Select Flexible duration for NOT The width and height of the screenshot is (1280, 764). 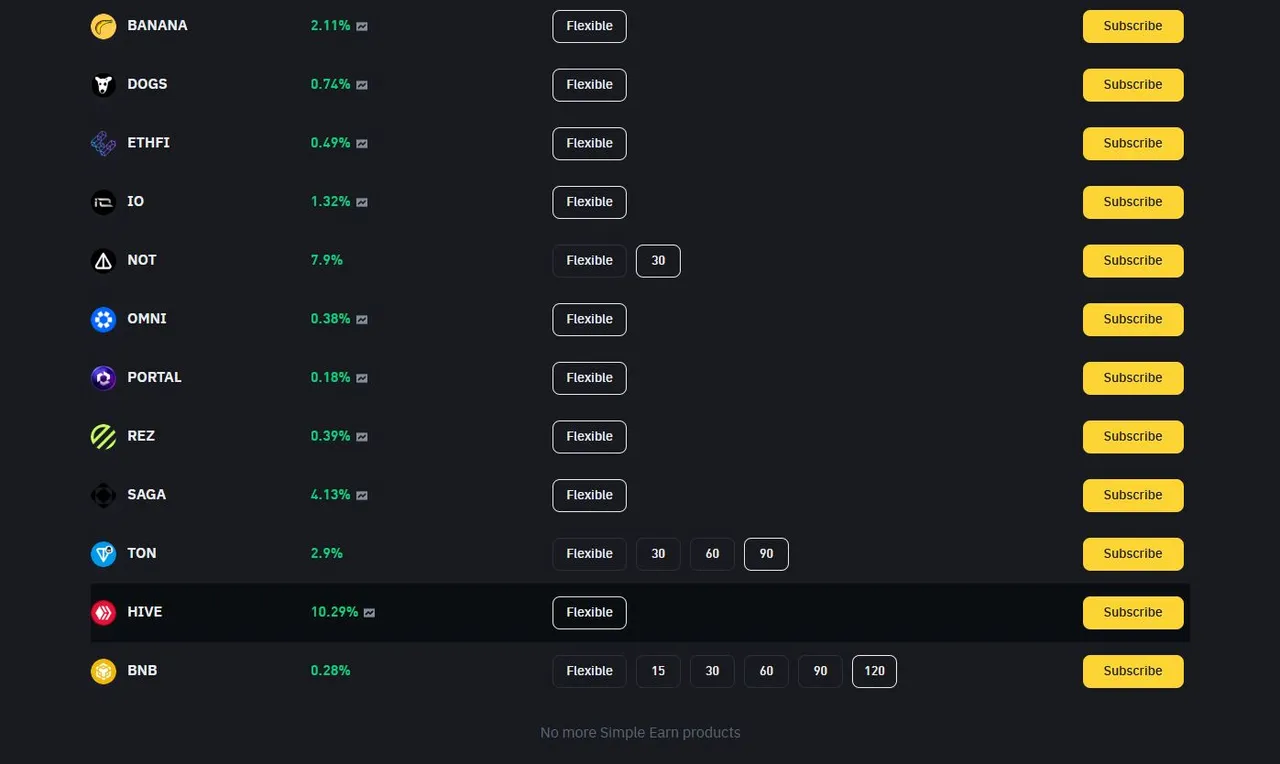pyautogui.click(x=589, y=261)
